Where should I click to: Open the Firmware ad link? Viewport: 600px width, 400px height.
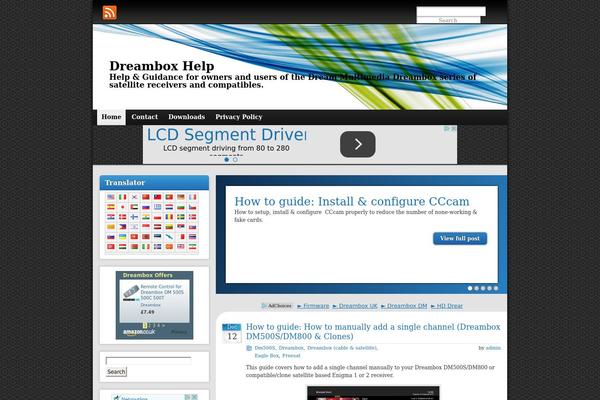(313, 306)
